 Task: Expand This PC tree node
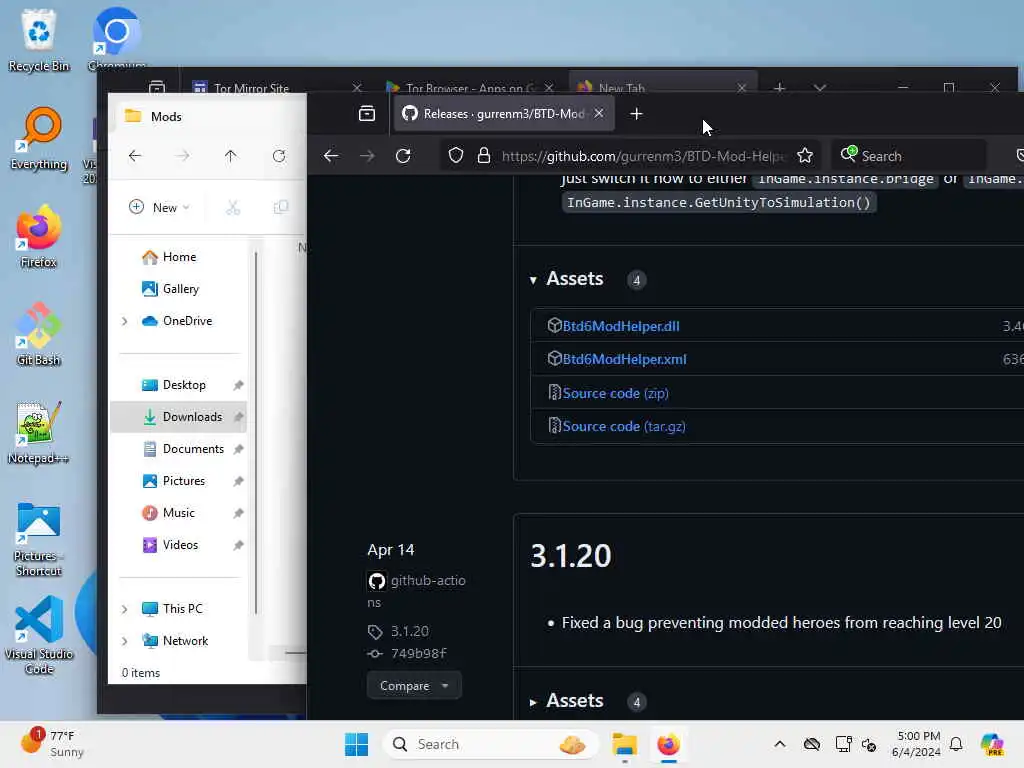[124, 609]
